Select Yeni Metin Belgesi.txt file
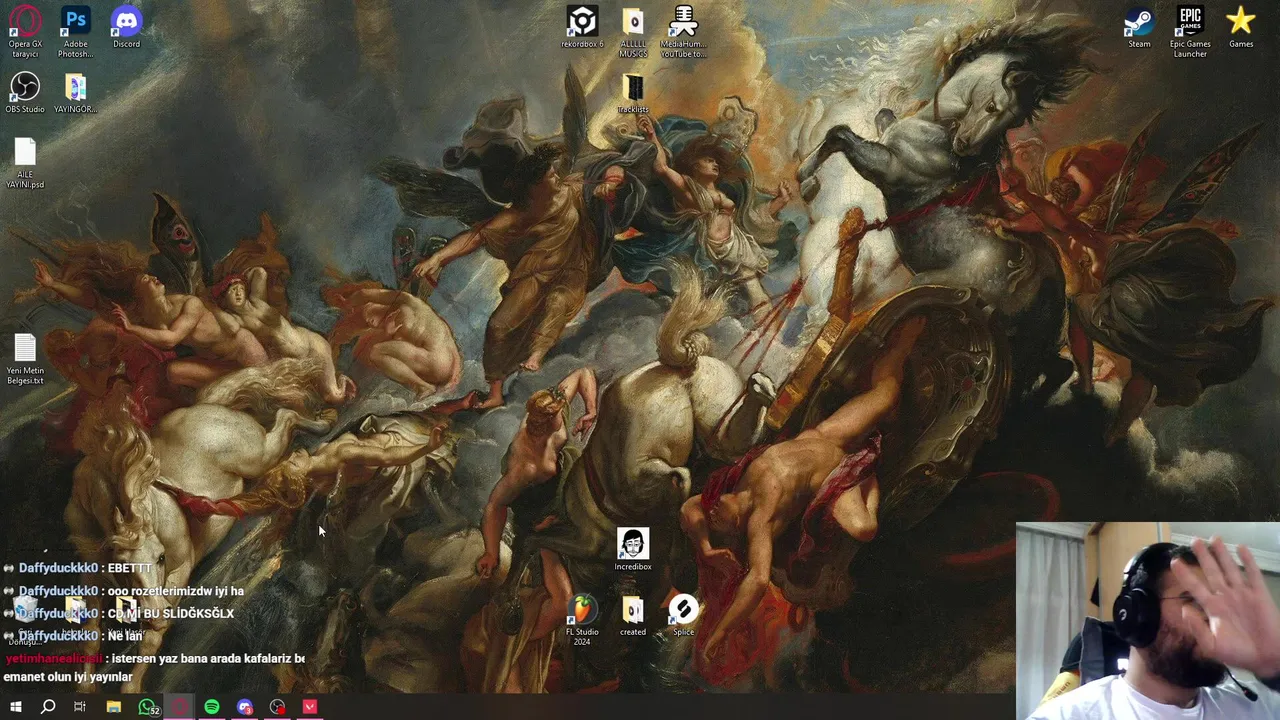Image resolution: width=1280 pixels, height=720 pixels. click(25, 358)
